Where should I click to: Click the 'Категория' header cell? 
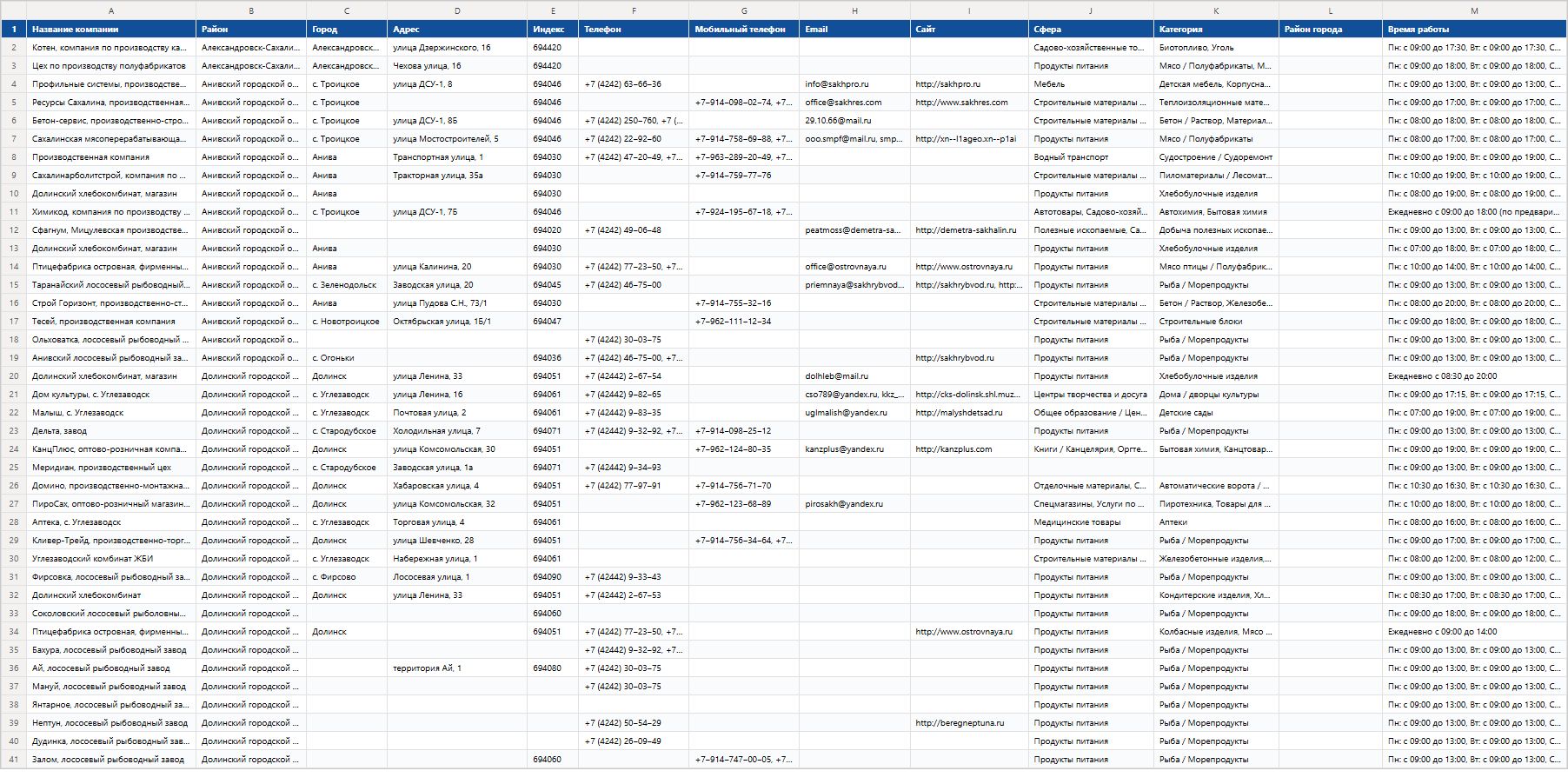pyautogui.click(x=1216, y=30)
